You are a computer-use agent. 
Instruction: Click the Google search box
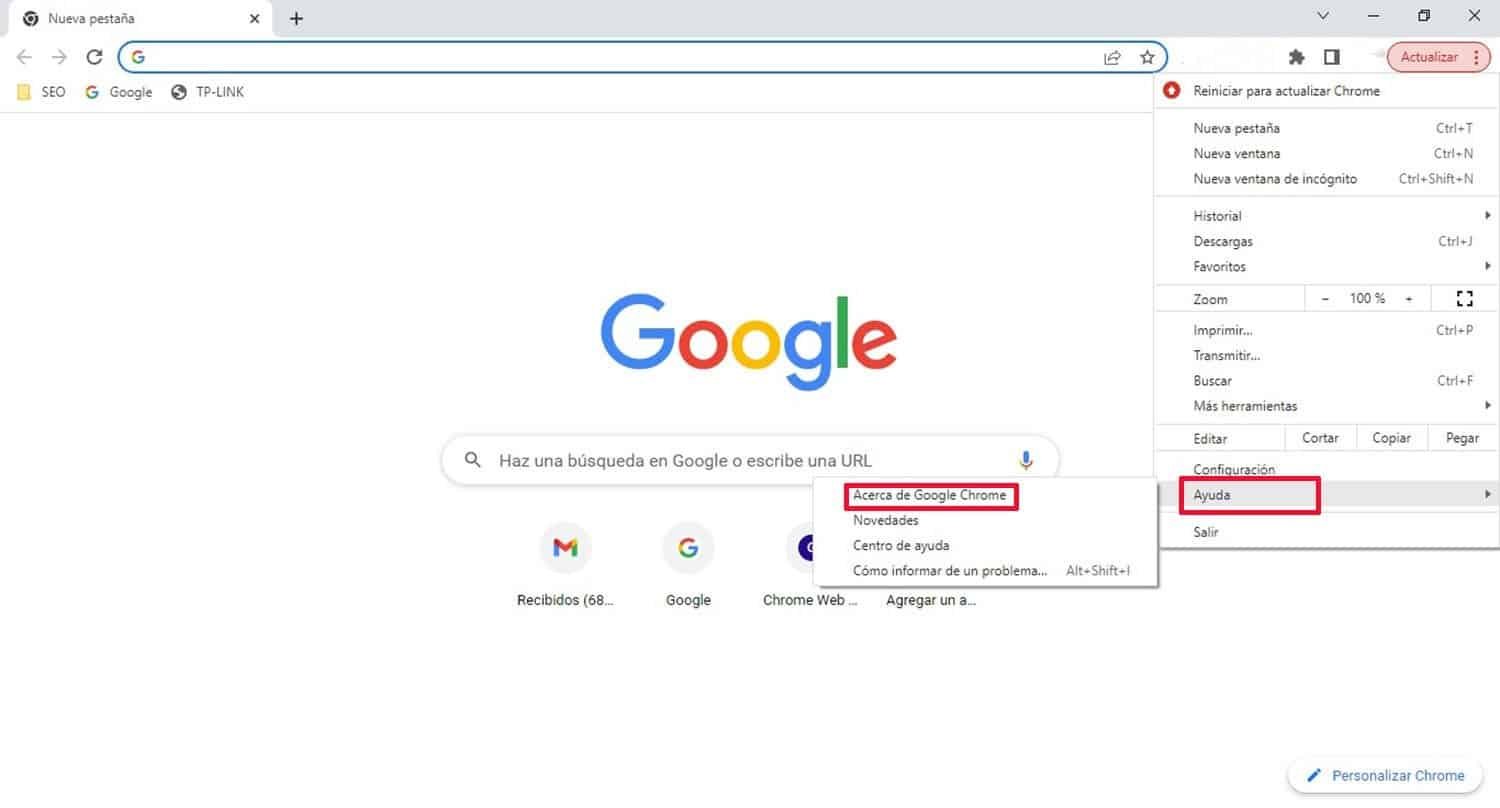750,460
